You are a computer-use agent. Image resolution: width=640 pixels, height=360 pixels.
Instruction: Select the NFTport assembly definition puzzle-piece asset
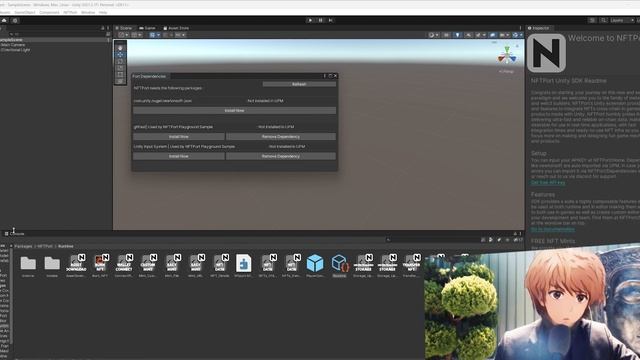click(x=244, y=264)
